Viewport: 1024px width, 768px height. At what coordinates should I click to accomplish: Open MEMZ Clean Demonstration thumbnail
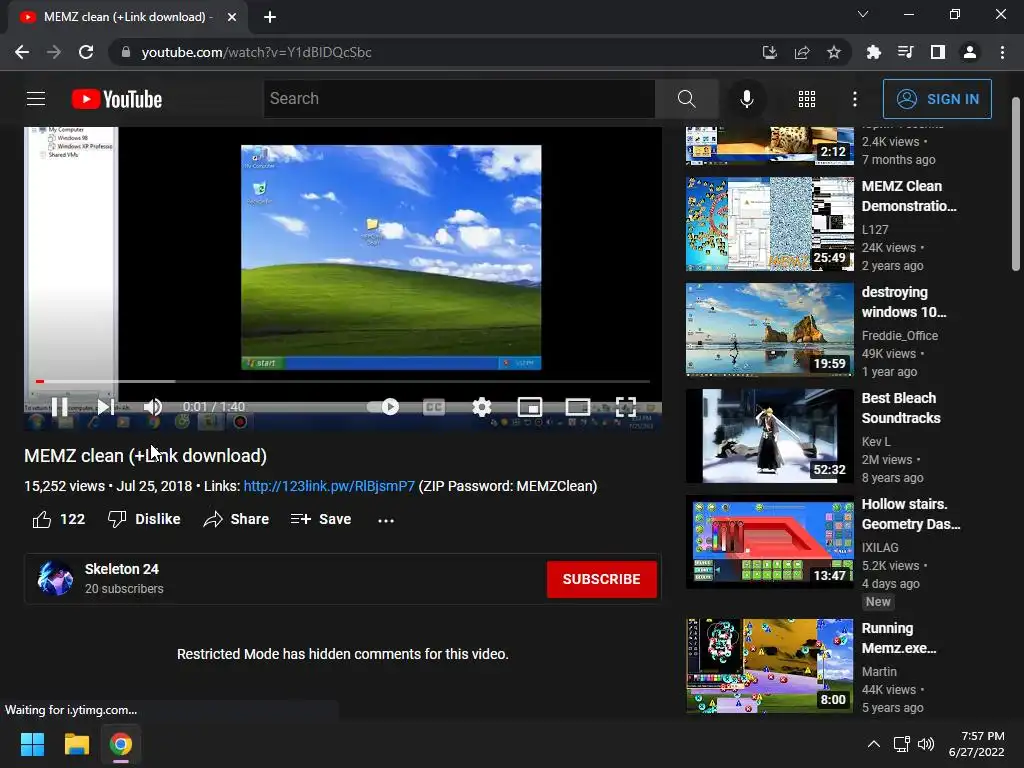(769, 223)
